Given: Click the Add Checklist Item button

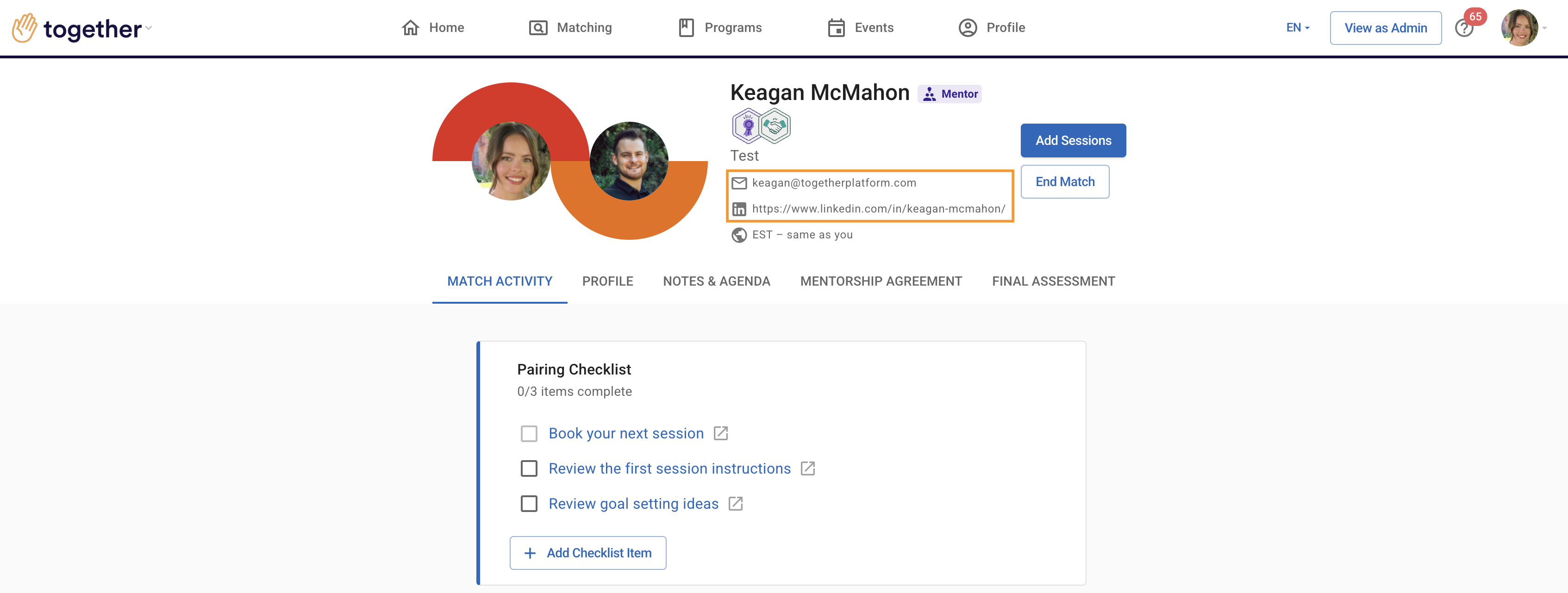Looking at the screenshot, I should pyautogui.click(x=587, y=553).
